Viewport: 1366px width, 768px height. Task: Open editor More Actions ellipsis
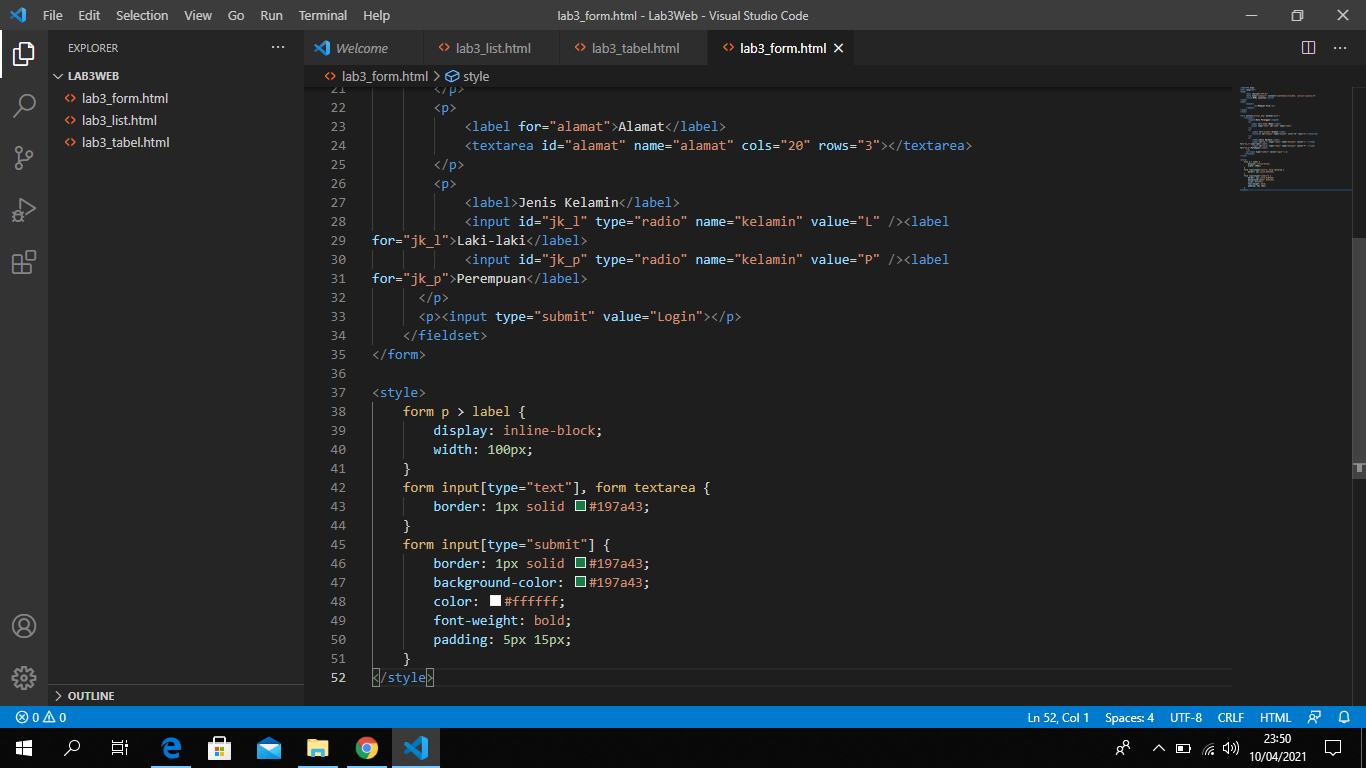click(1340, 48)
